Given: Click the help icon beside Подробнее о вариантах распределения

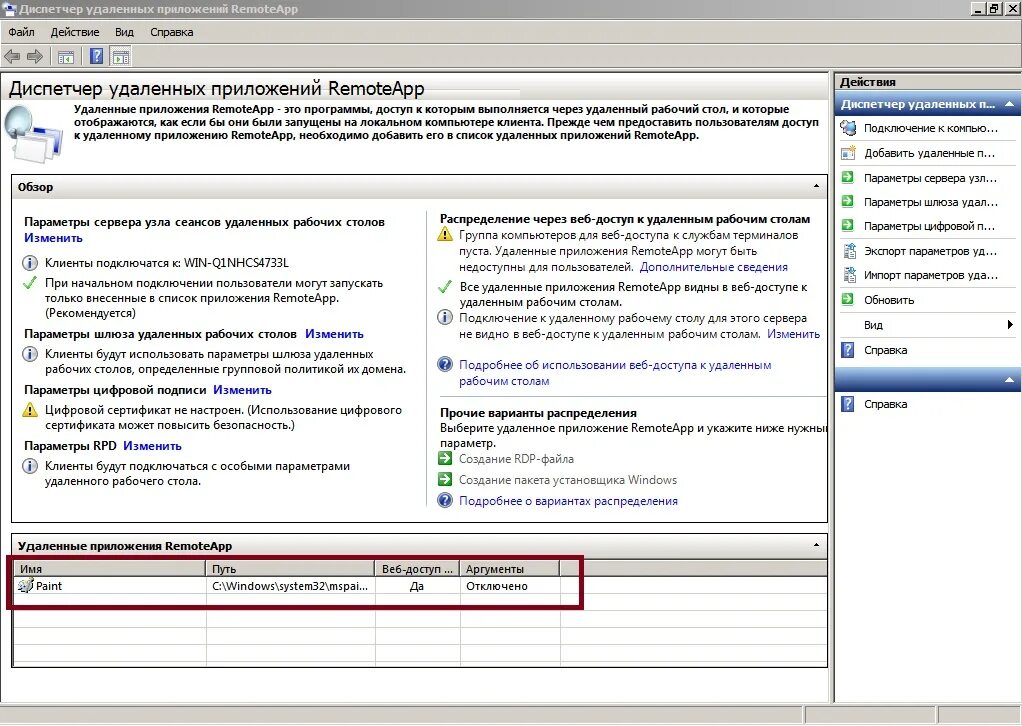Looking at the screenshot, I should 445,501.
